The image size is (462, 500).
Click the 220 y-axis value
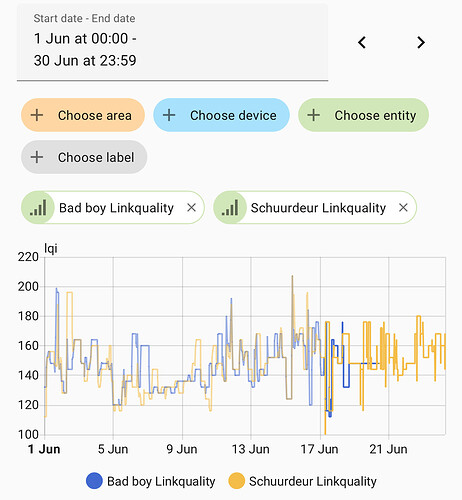point(28,257)
